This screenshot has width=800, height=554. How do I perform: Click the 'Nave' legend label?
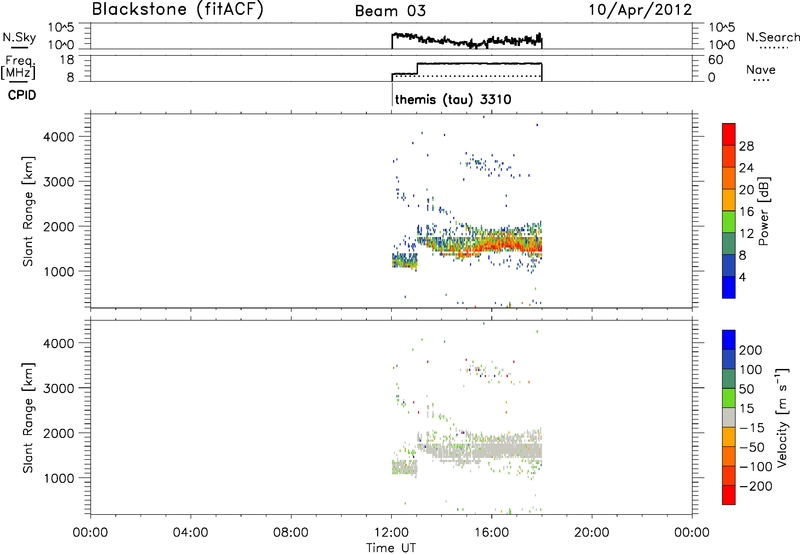[x=760, y=69]
